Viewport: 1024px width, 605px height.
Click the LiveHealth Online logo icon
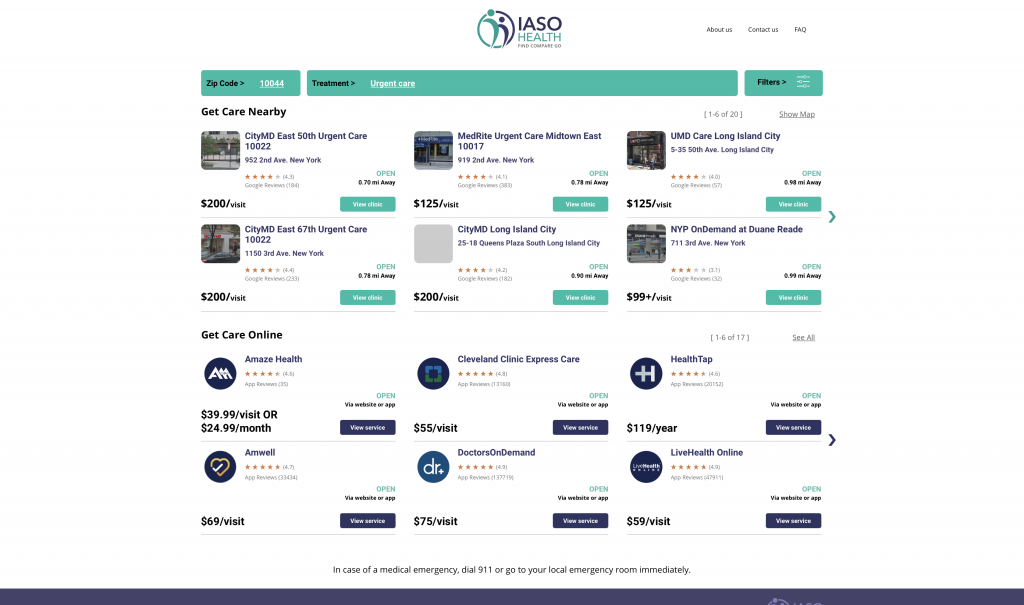click(646, 467)
